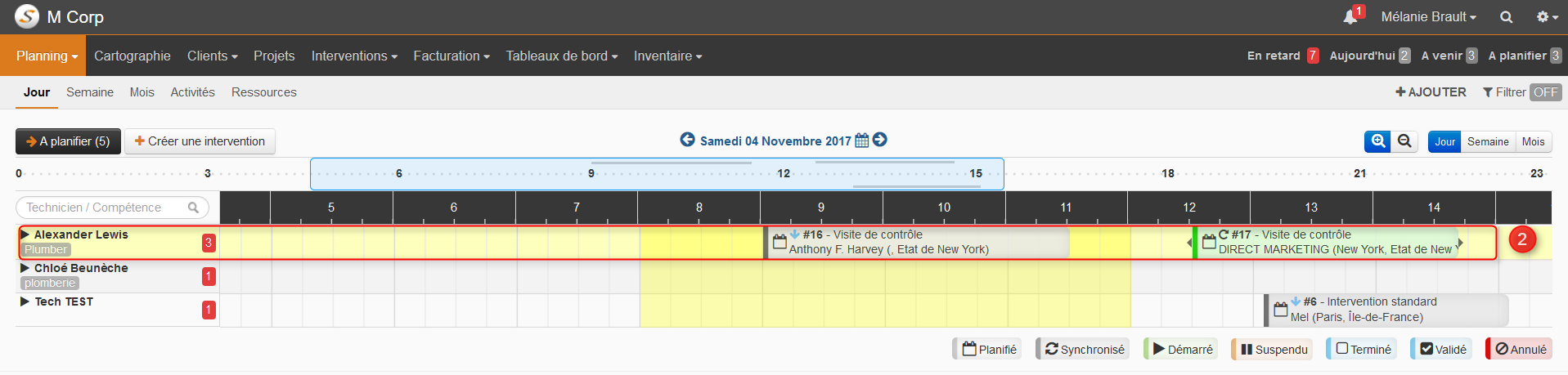Open the Clients dropdown menu
This screenshot has width=1568, height=375.
(x=212, y=56)
